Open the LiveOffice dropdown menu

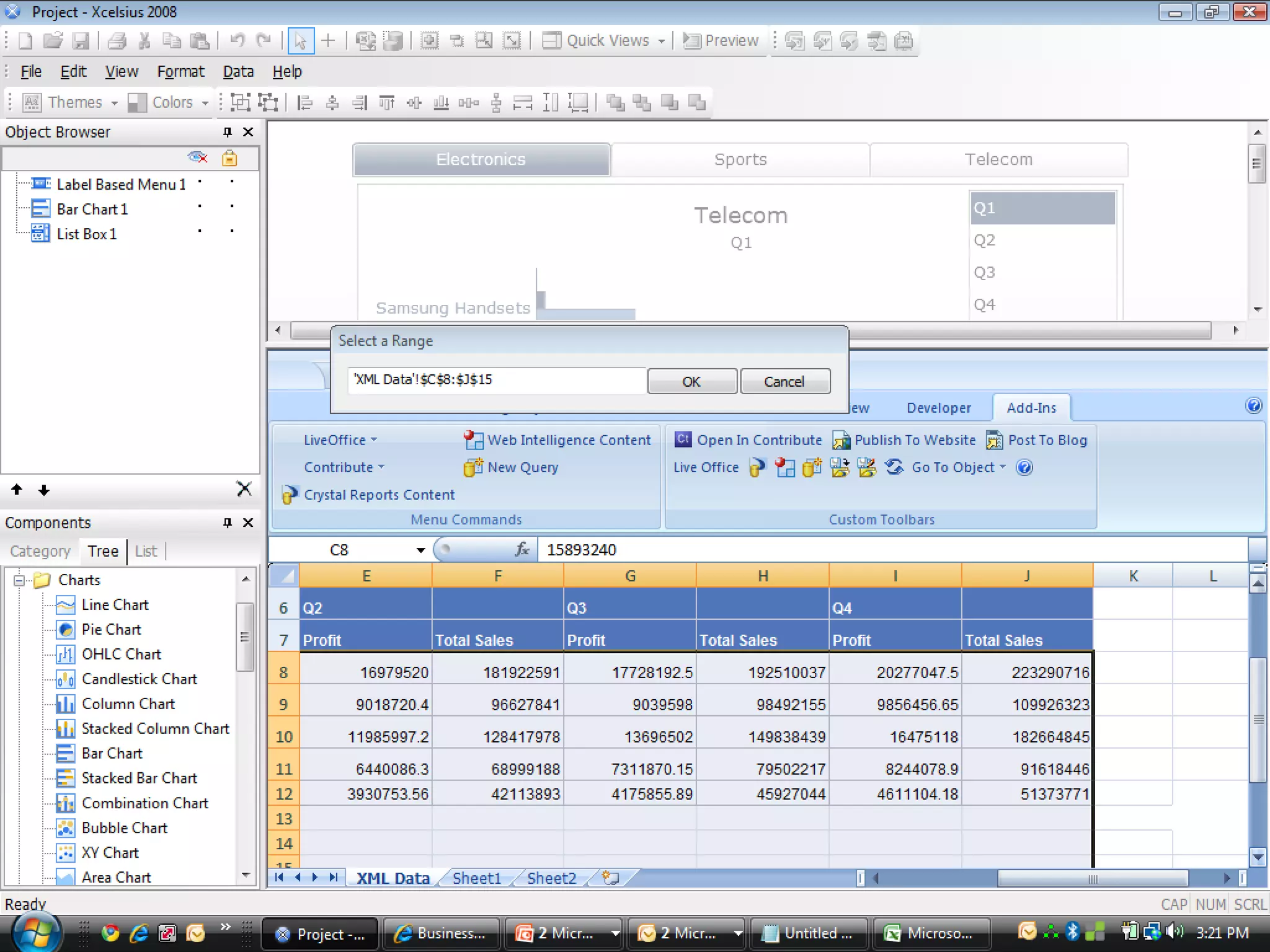(340, 440)
